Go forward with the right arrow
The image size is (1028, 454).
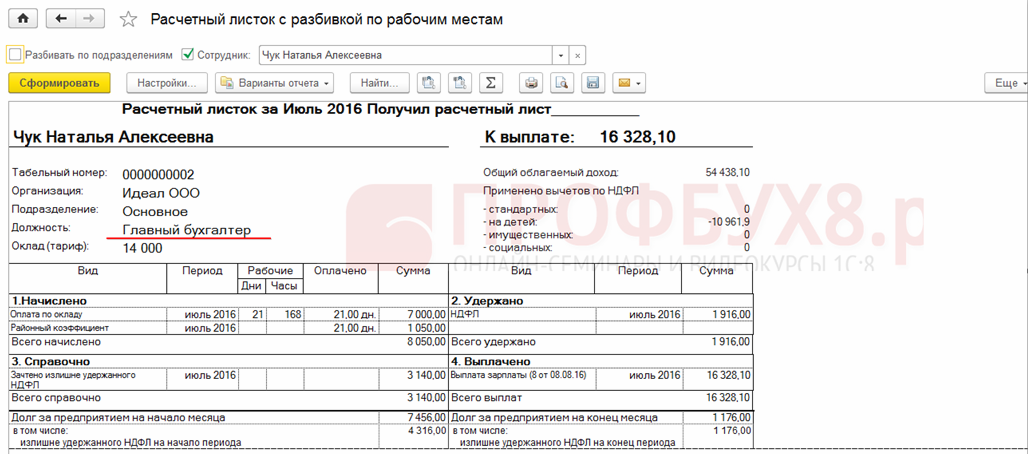point(90,19)
